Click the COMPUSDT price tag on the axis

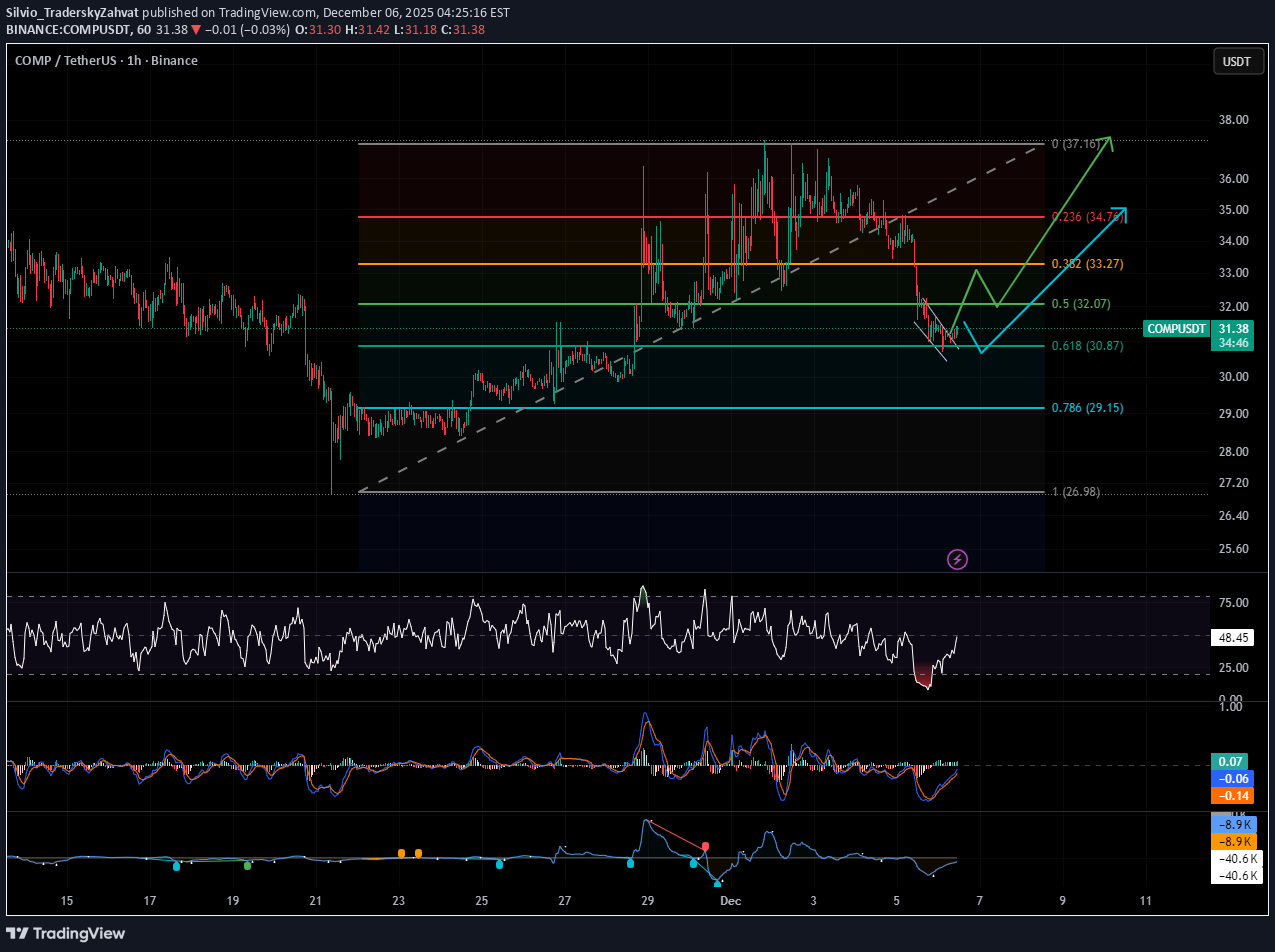(x=1176, y=328)
